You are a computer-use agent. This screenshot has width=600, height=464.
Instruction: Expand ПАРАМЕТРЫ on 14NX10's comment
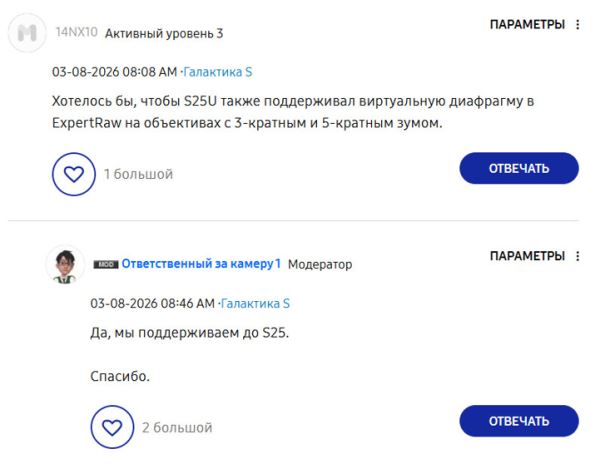[527, 24]
